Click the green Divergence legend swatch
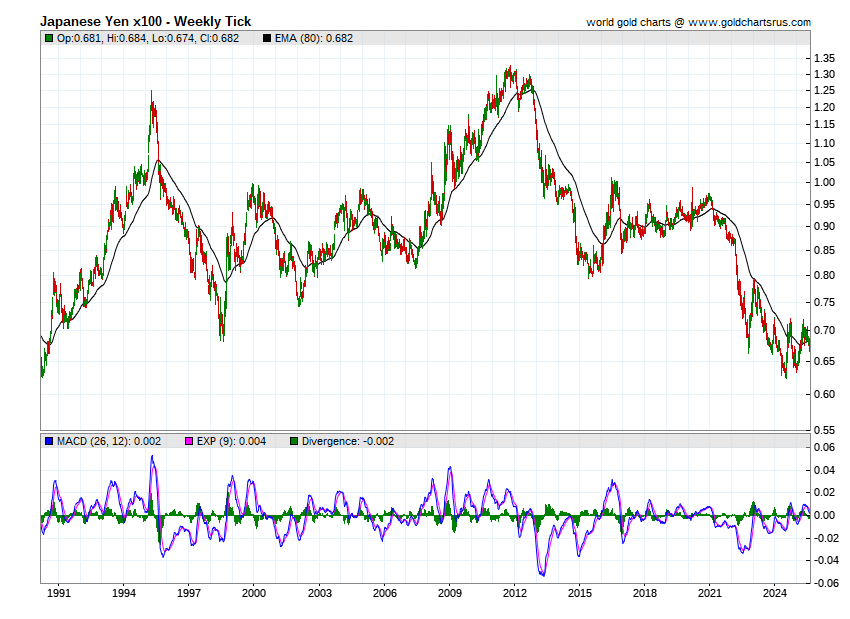850x619 pixels. 294,441
